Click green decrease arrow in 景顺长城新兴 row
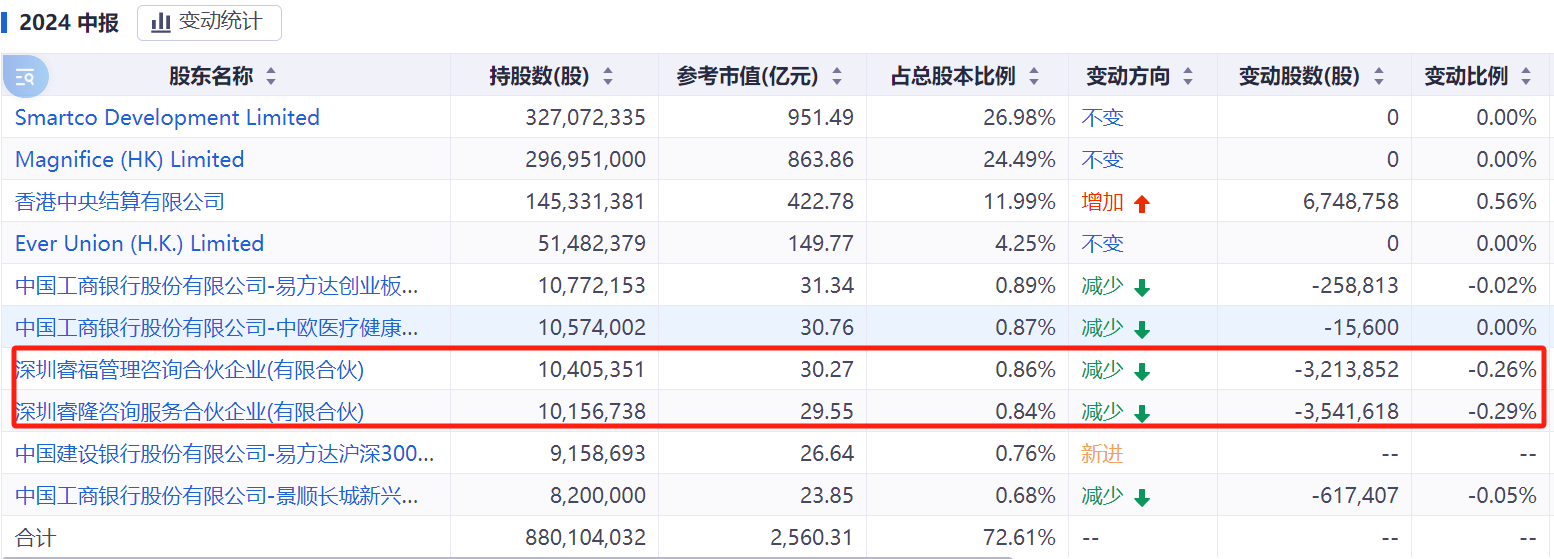Screen dimensions: 1554x559 [1142, 497]
